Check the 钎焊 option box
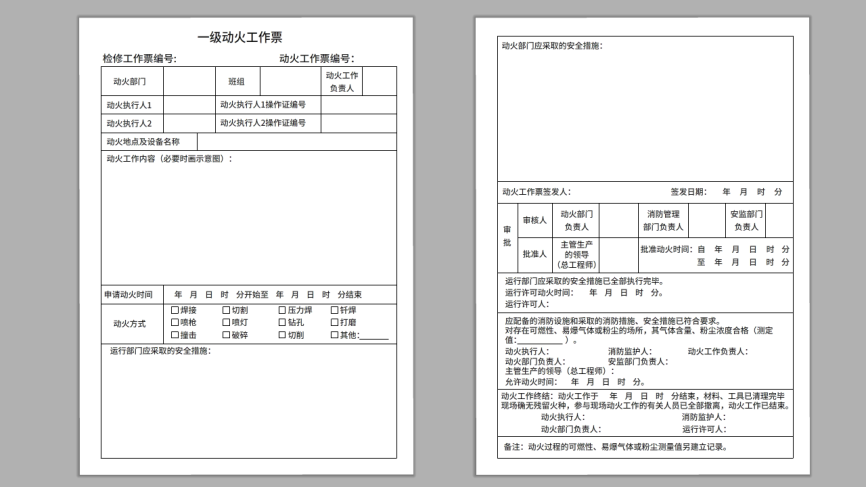The image size is (866, 487). [x=335, y=310]
